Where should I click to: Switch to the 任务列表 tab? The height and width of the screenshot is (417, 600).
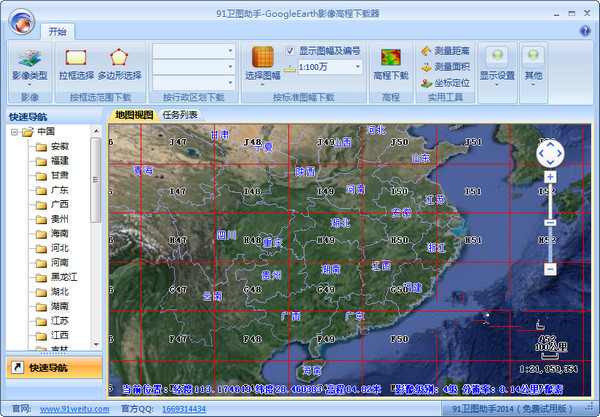[x=180, y=115]
